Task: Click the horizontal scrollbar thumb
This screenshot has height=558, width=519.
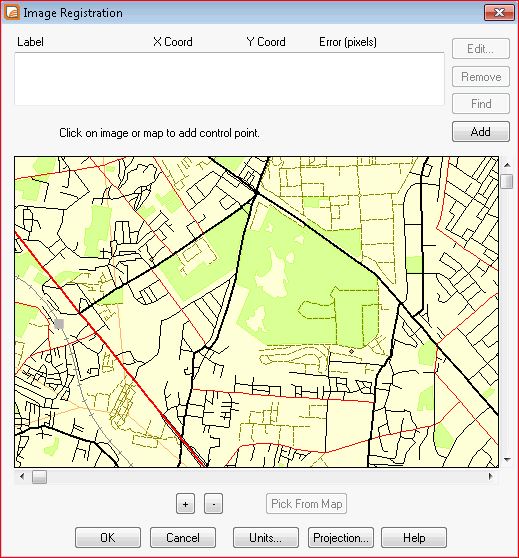Action: click(39, 477)
